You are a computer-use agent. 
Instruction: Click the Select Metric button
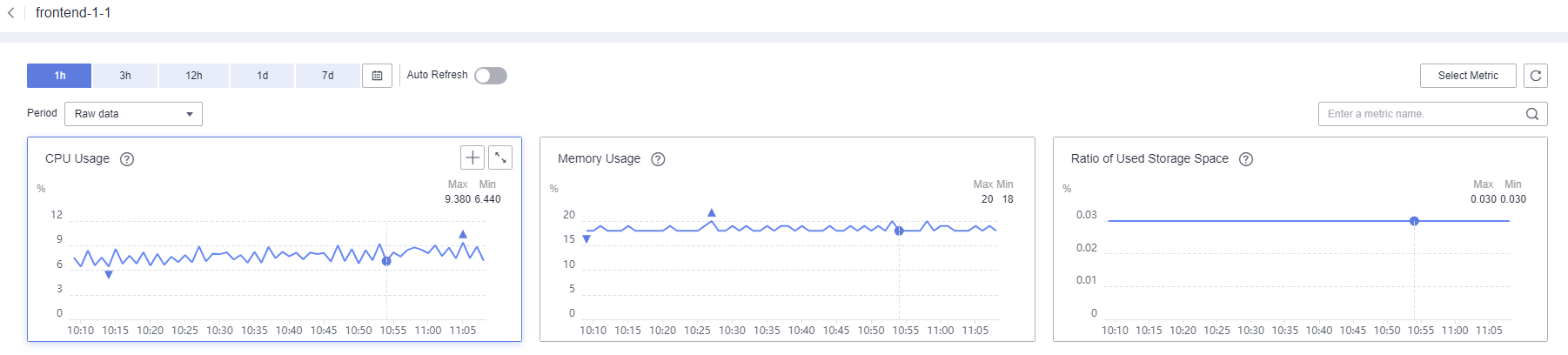(1468, 76)
